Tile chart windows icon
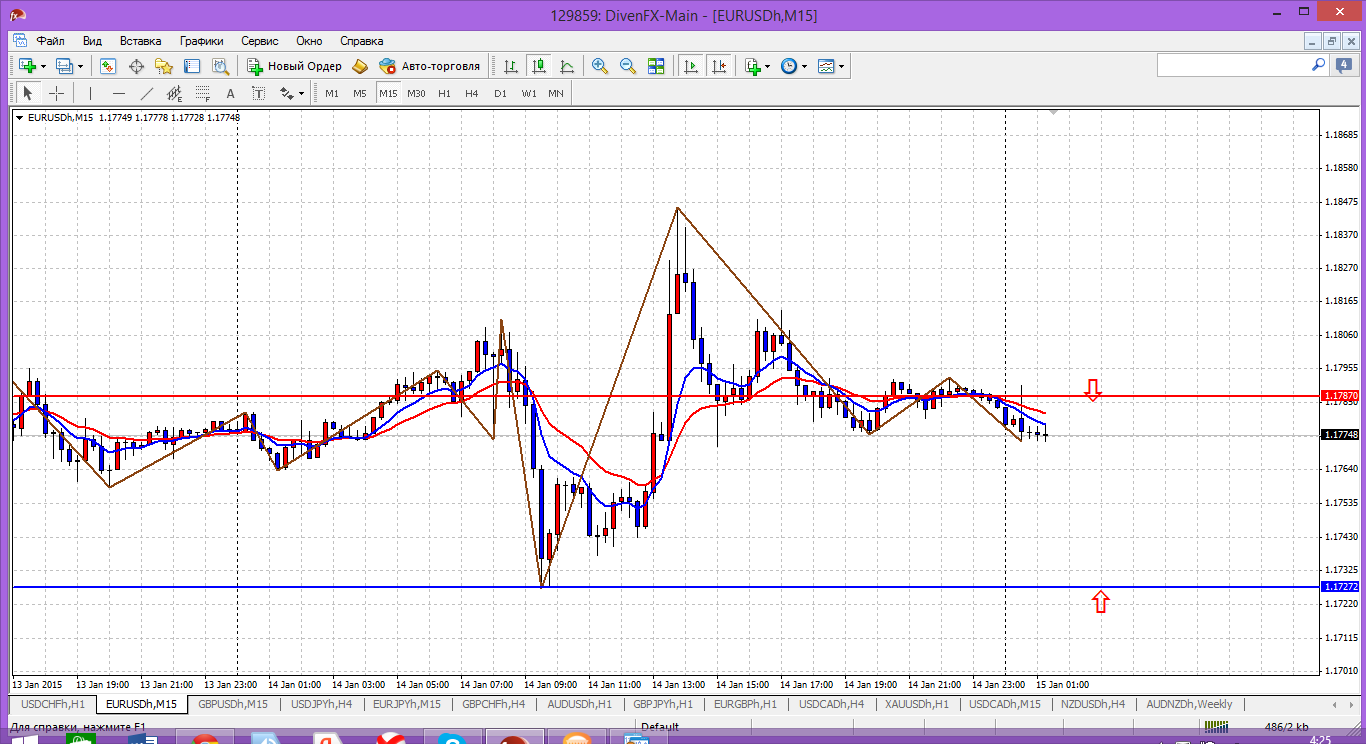This screenshot has width=1369, height=744. (656, 66)
